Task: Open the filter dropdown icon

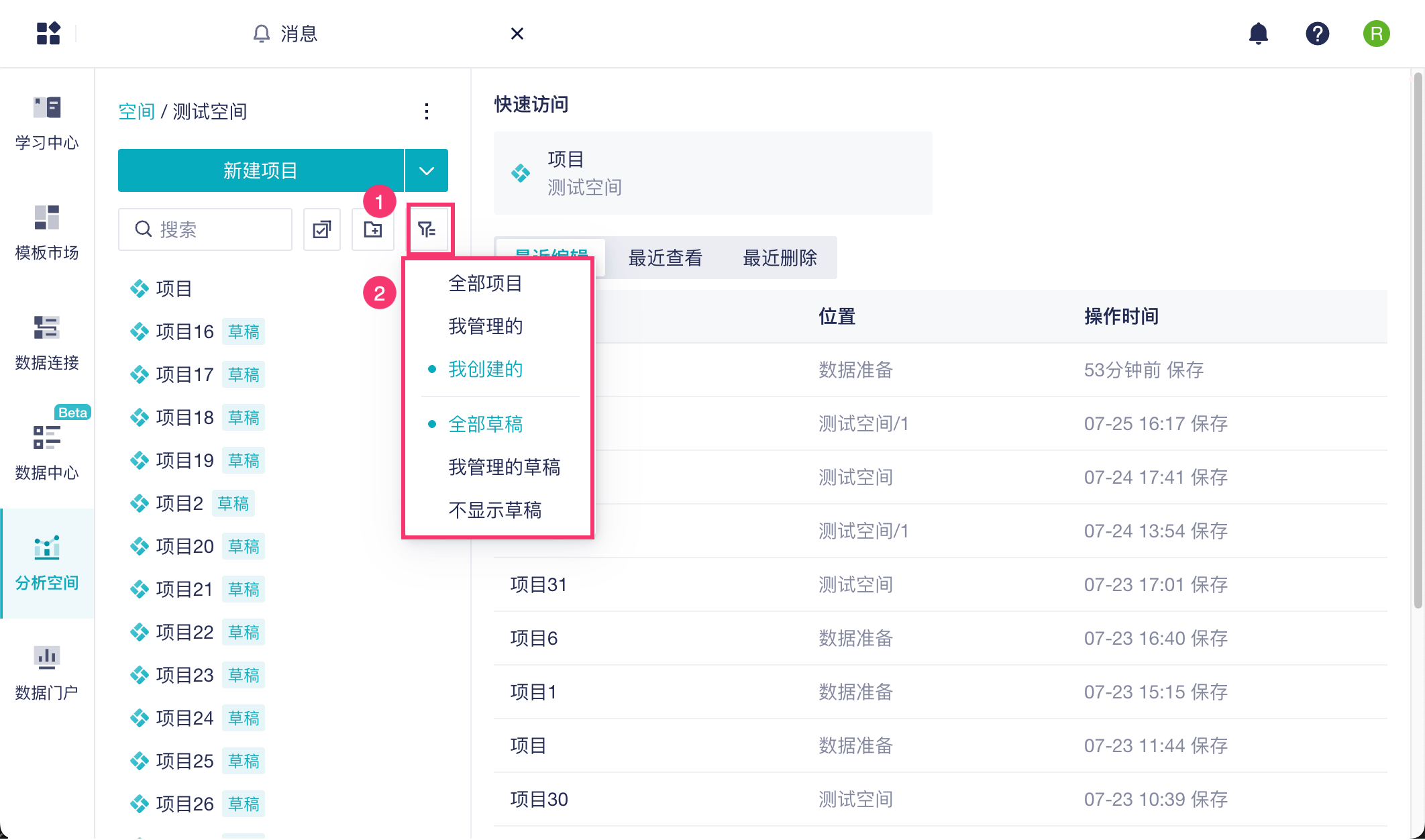Action: [427, 229]
